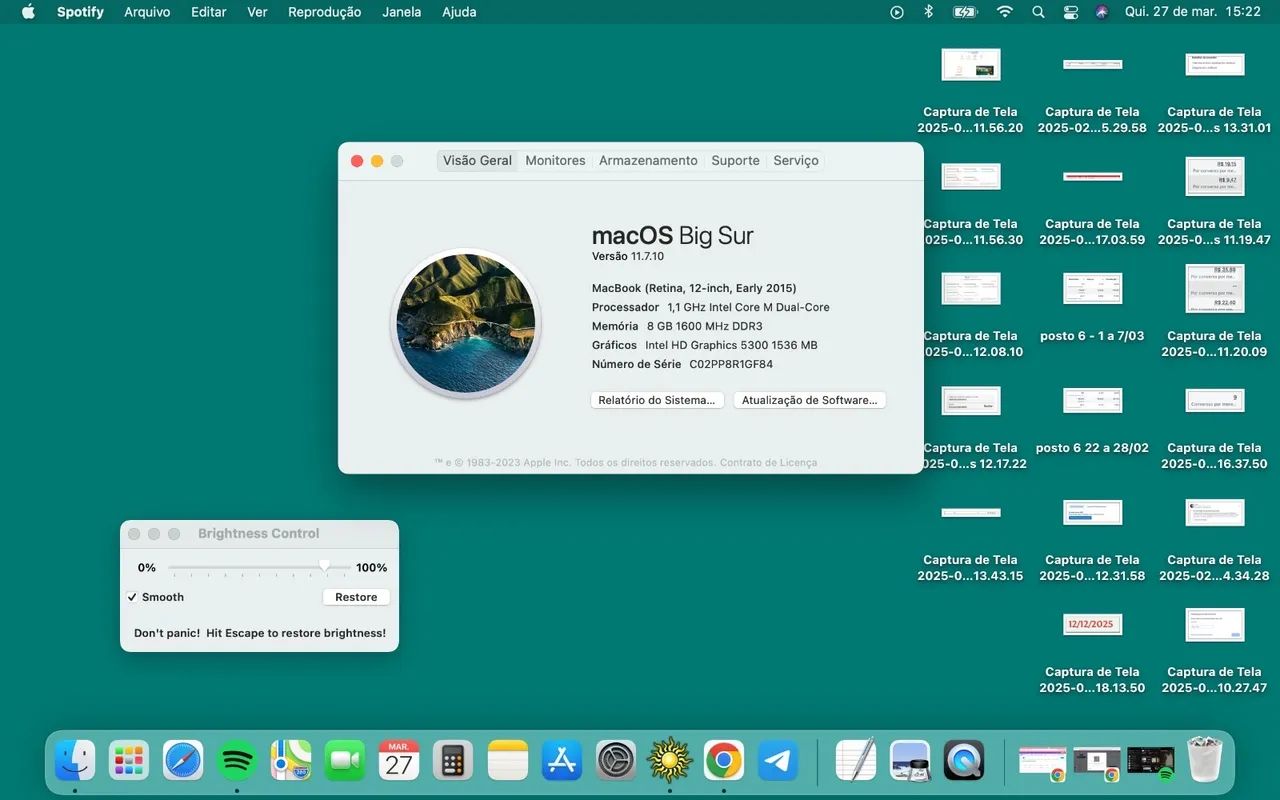Image resolution: width=1280 pixels, height=800 pixels.
Task: Click serial number C02PP8R1GF84
Action: (x=731, y=364)
